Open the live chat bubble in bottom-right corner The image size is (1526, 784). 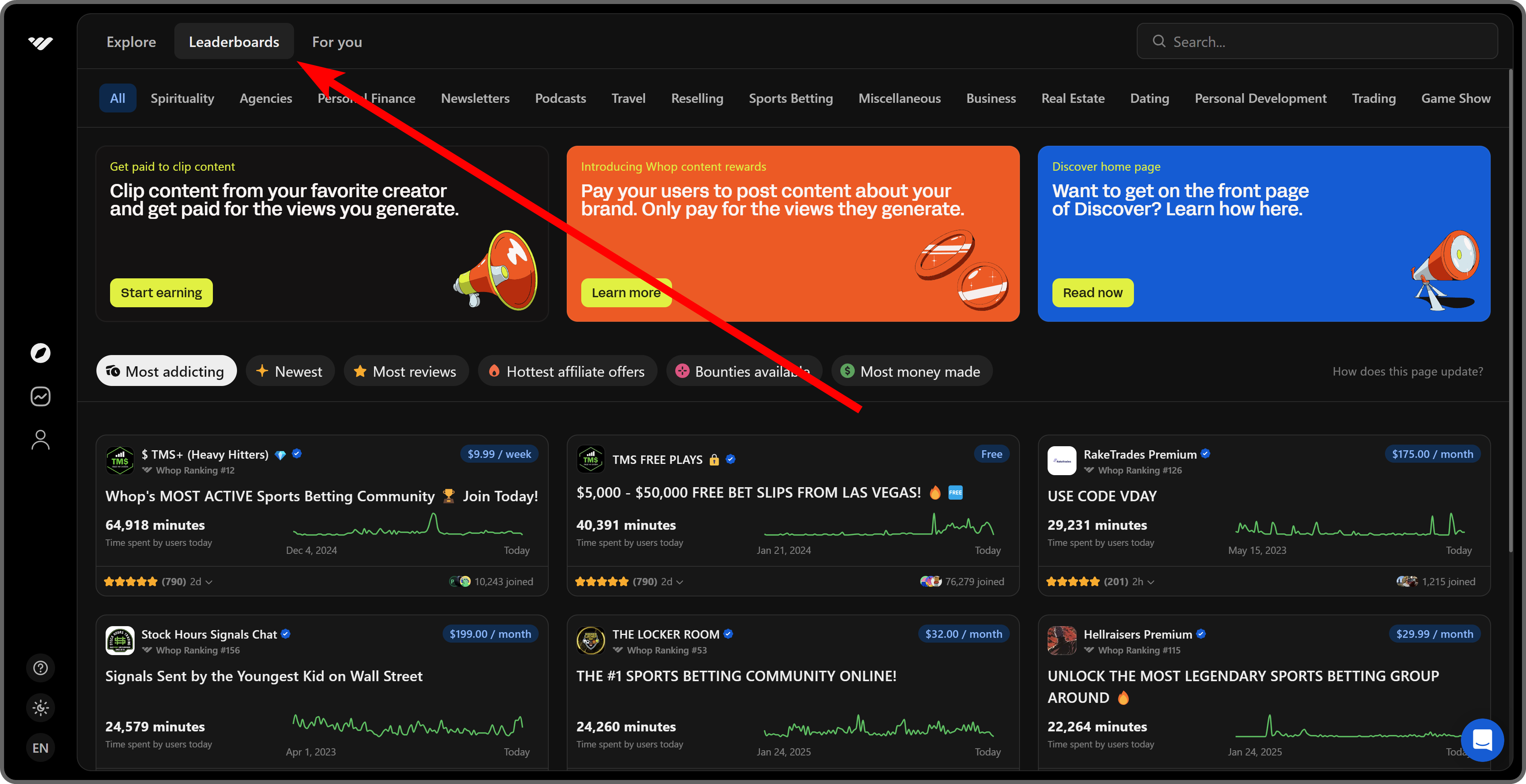pyautogui.click(x=1483, y=740)
